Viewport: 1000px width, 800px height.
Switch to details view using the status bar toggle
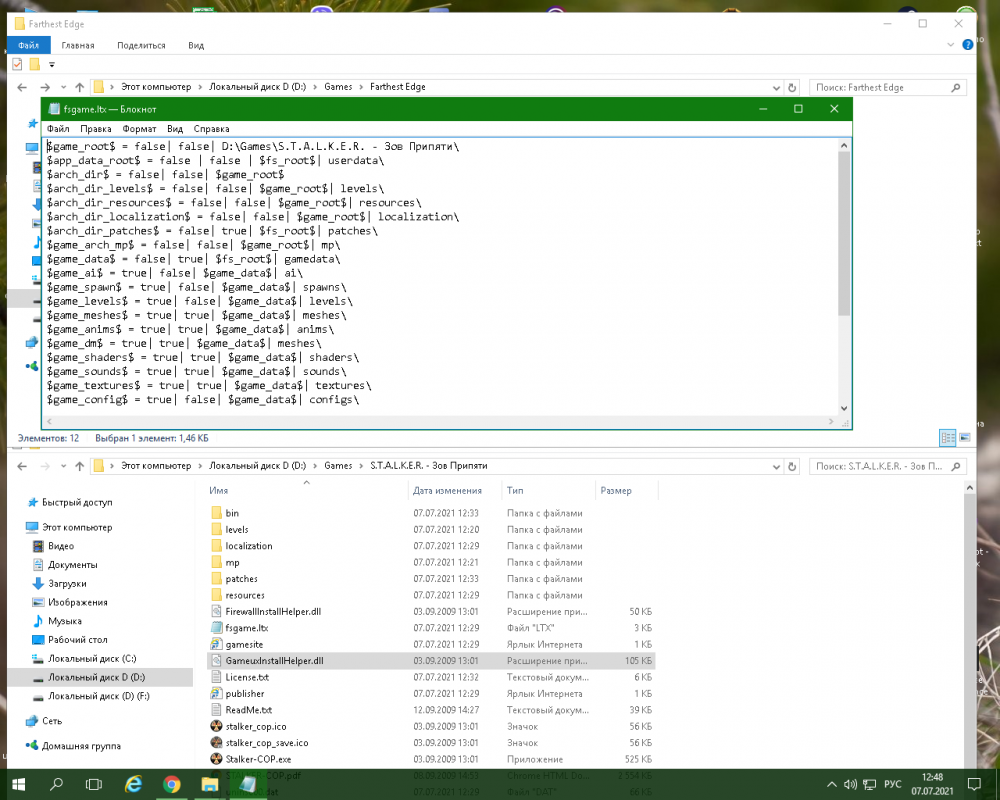coord(946,438)
